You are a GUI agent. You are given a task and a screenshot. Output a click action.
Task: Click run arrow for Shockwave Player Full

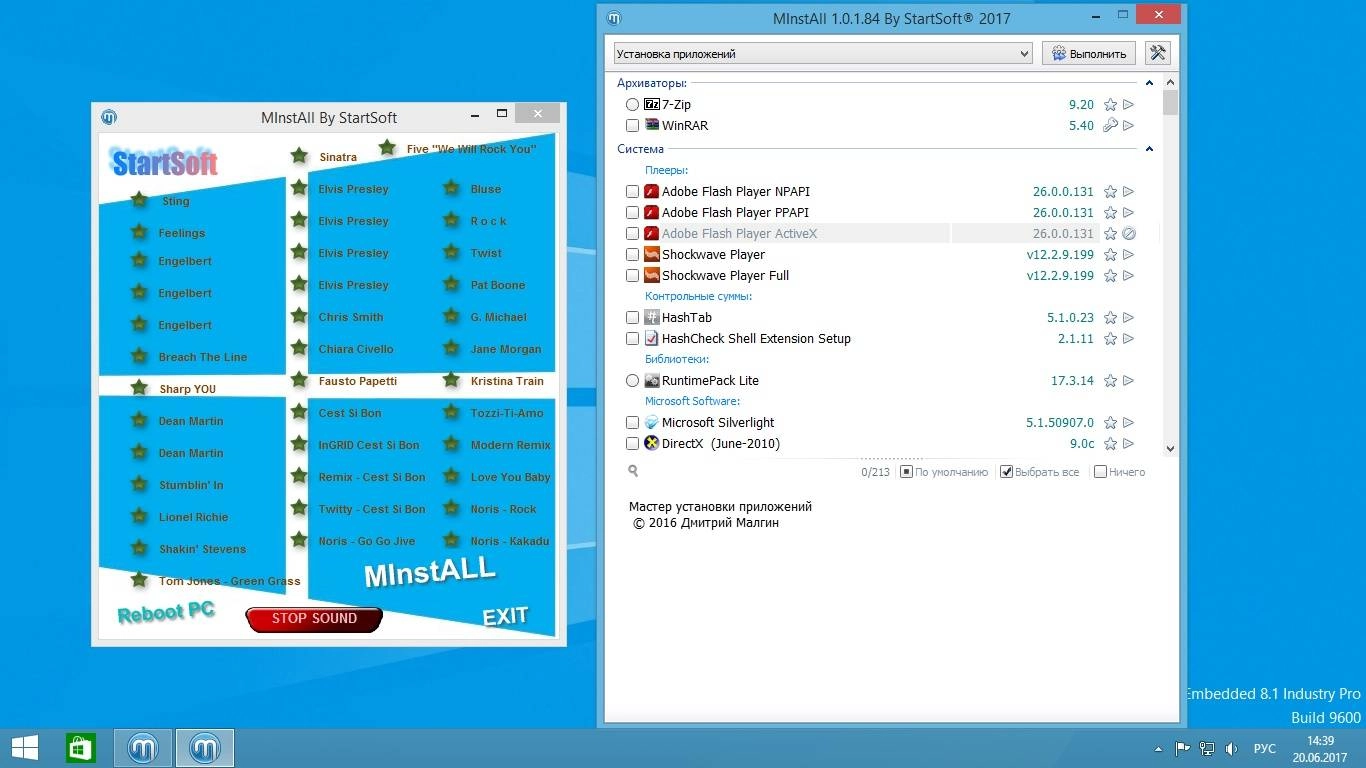point(1128,275)
